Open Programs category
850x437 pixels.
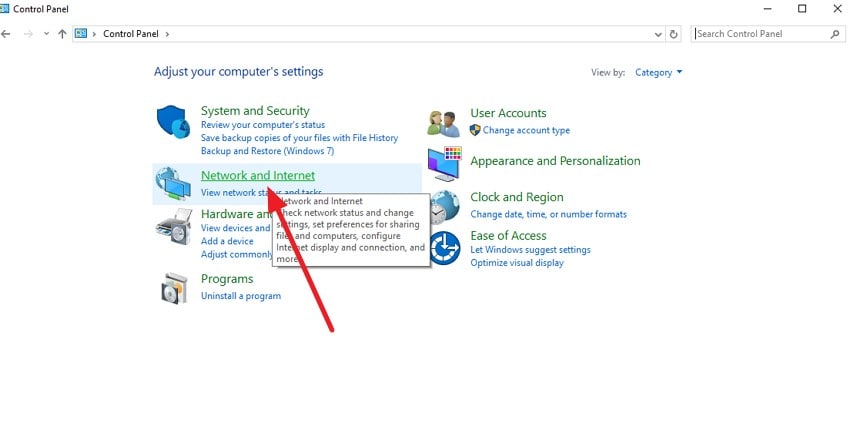pos(227,279)
